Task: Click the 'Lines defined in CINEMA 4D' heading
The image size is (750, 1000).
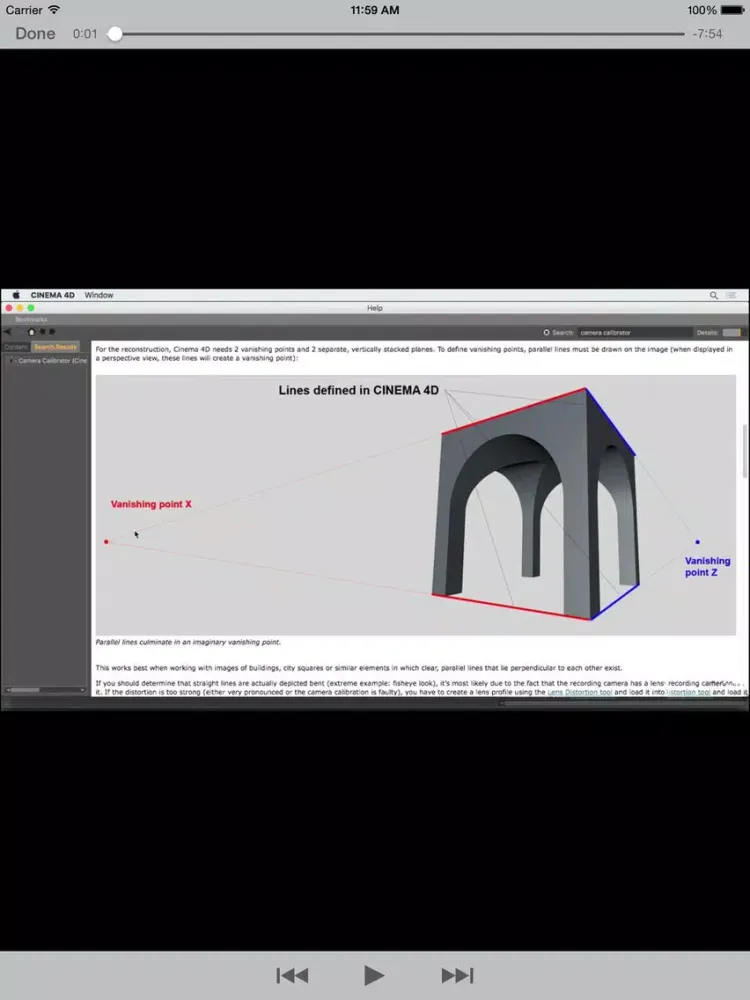Action: (358, 390)
